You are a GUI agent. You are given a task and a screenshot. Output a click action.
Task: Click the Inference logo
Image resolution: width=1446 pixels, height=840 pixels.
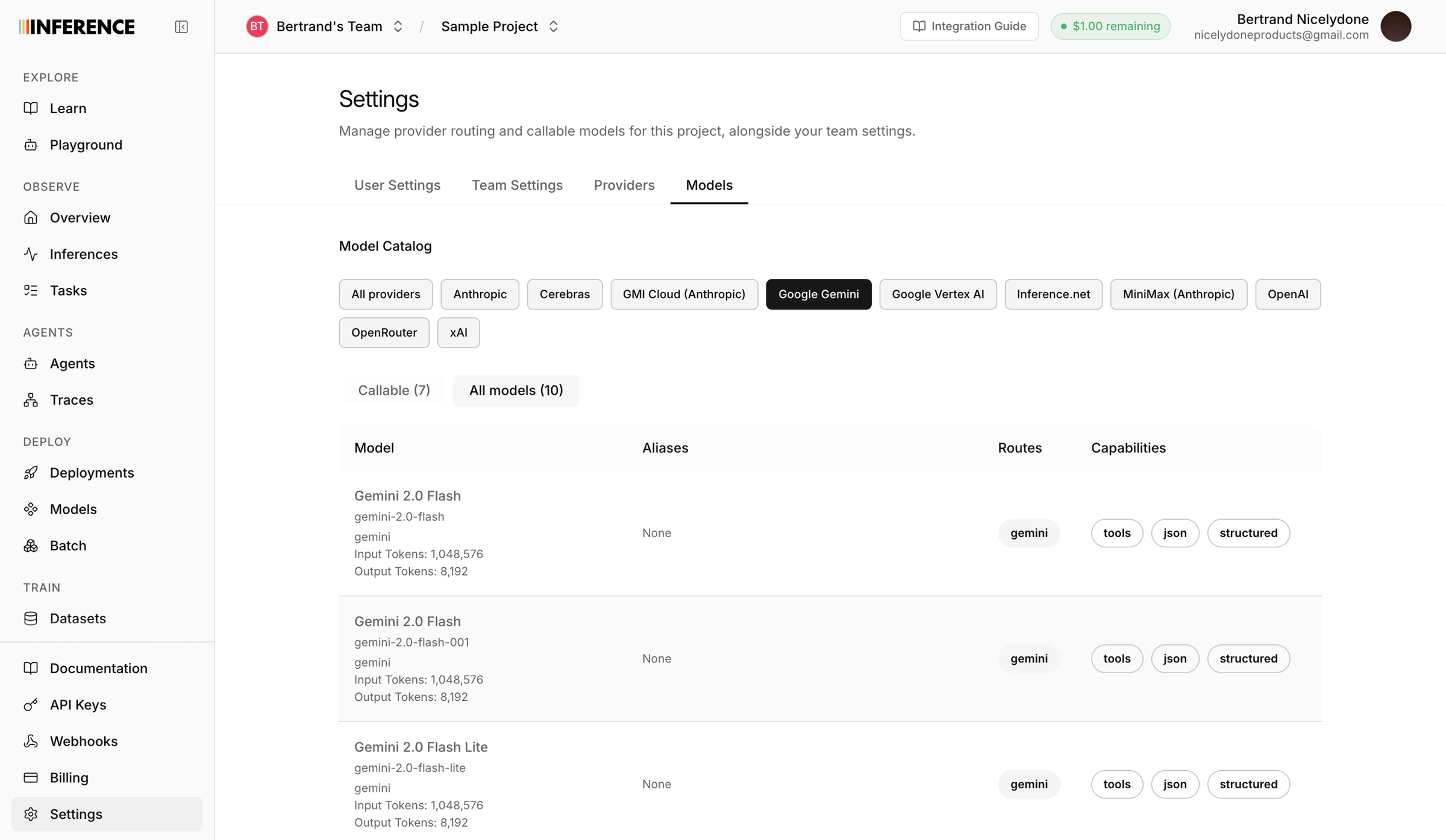pyautogui.click(x=77, y=26)
